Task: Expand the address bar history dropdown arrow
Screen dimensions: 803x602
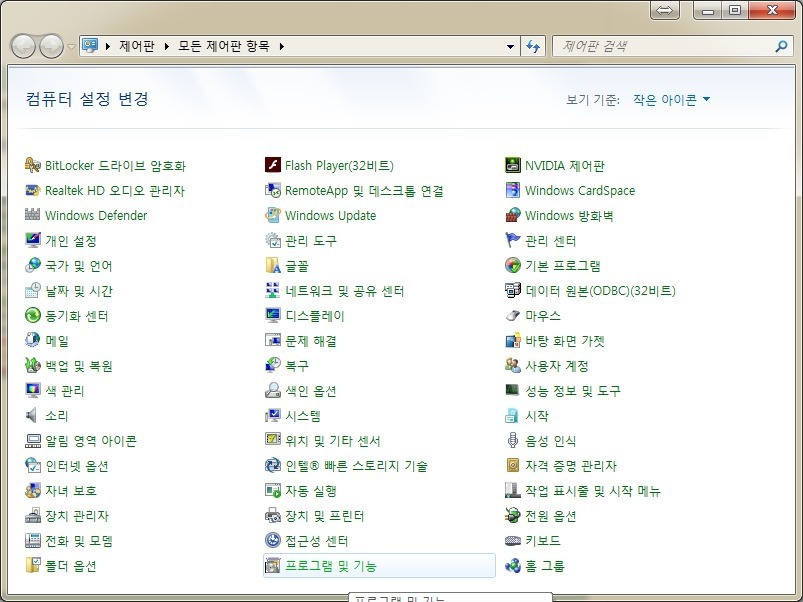Action: [x=510, y=47]
